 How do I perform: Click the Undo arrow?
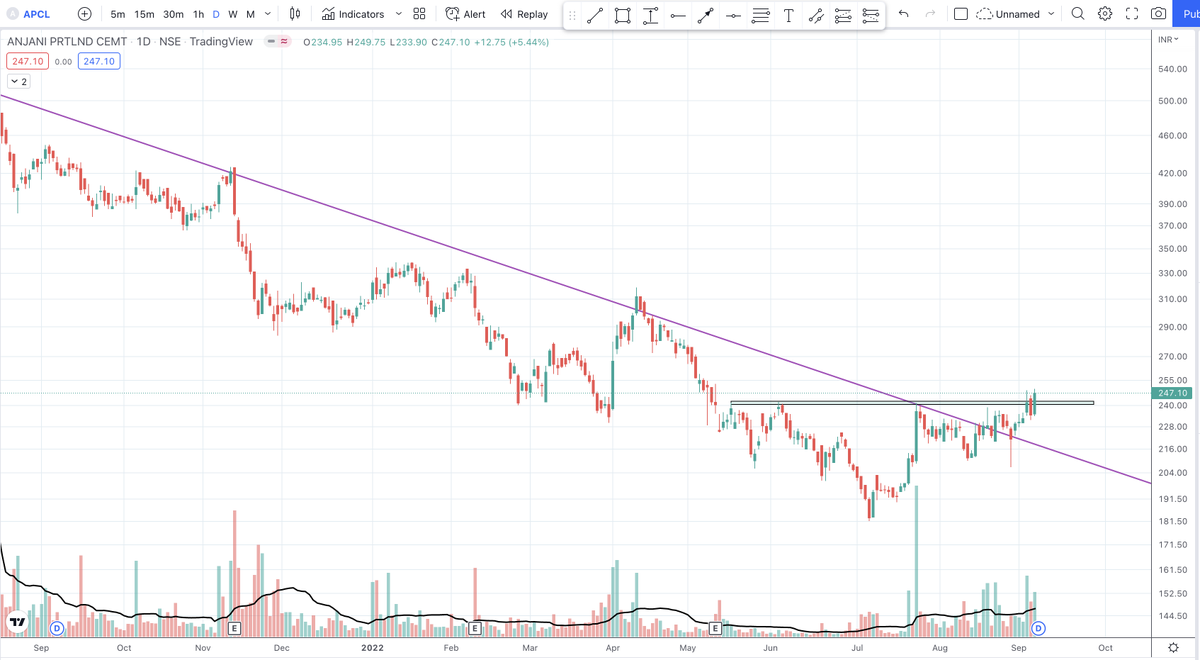(904, 14)
